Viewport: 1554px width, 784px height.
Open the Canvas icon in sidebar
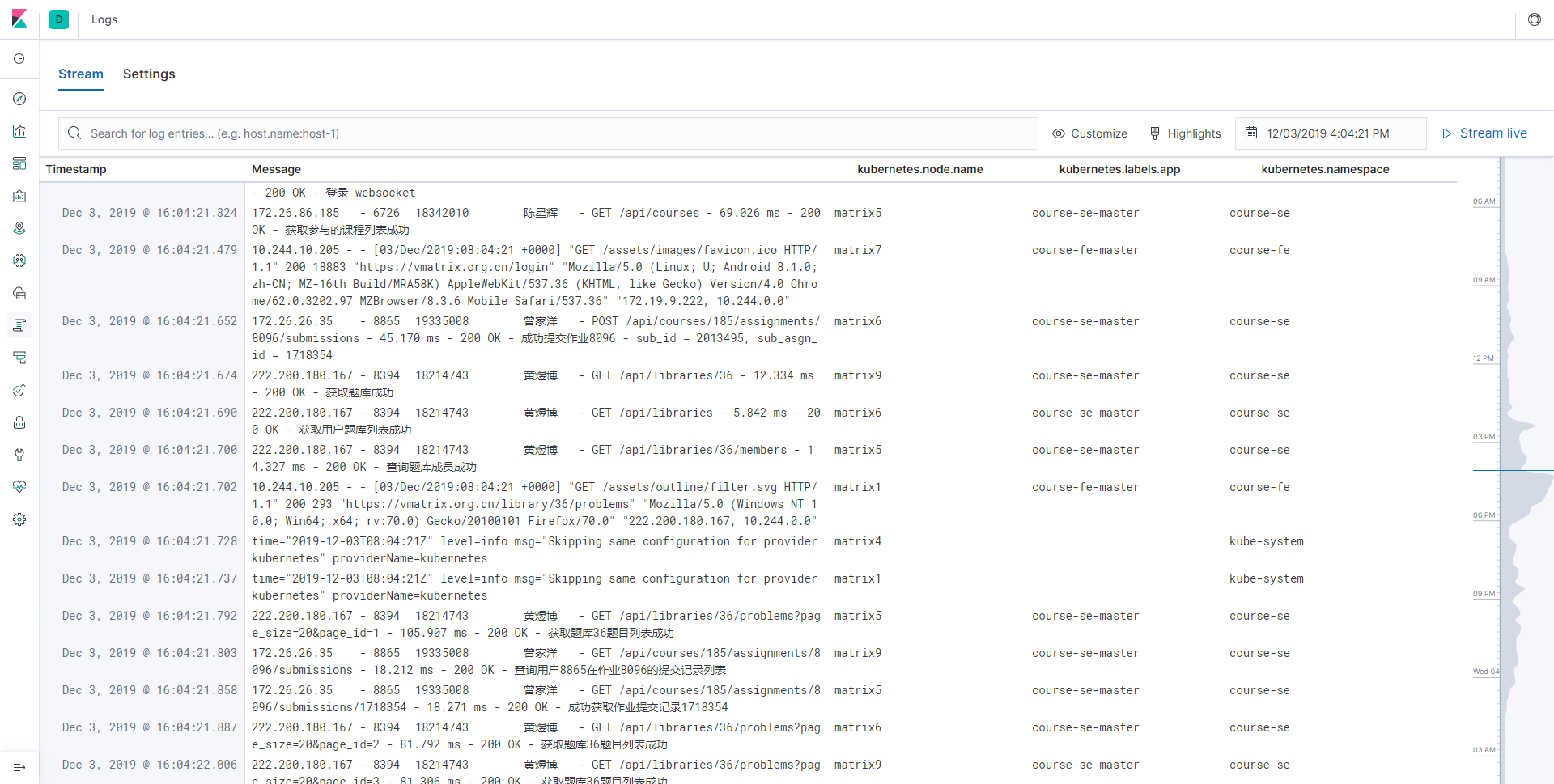pos(19,196)
